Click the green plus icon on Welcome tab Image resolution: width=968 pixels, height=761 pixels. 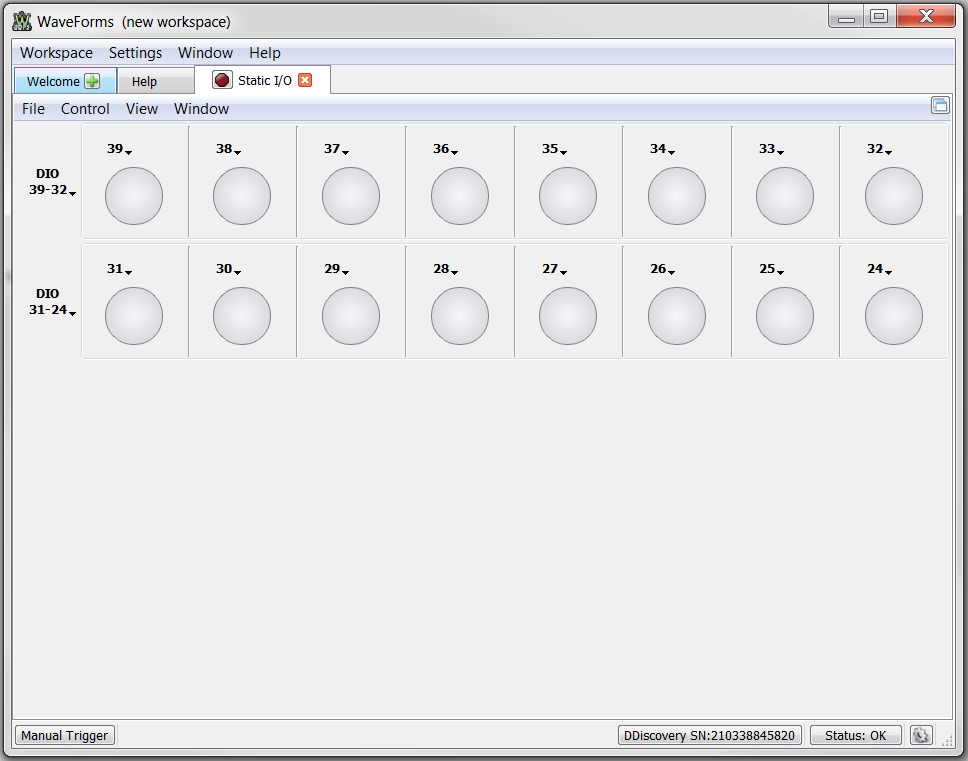pos(92,81)
